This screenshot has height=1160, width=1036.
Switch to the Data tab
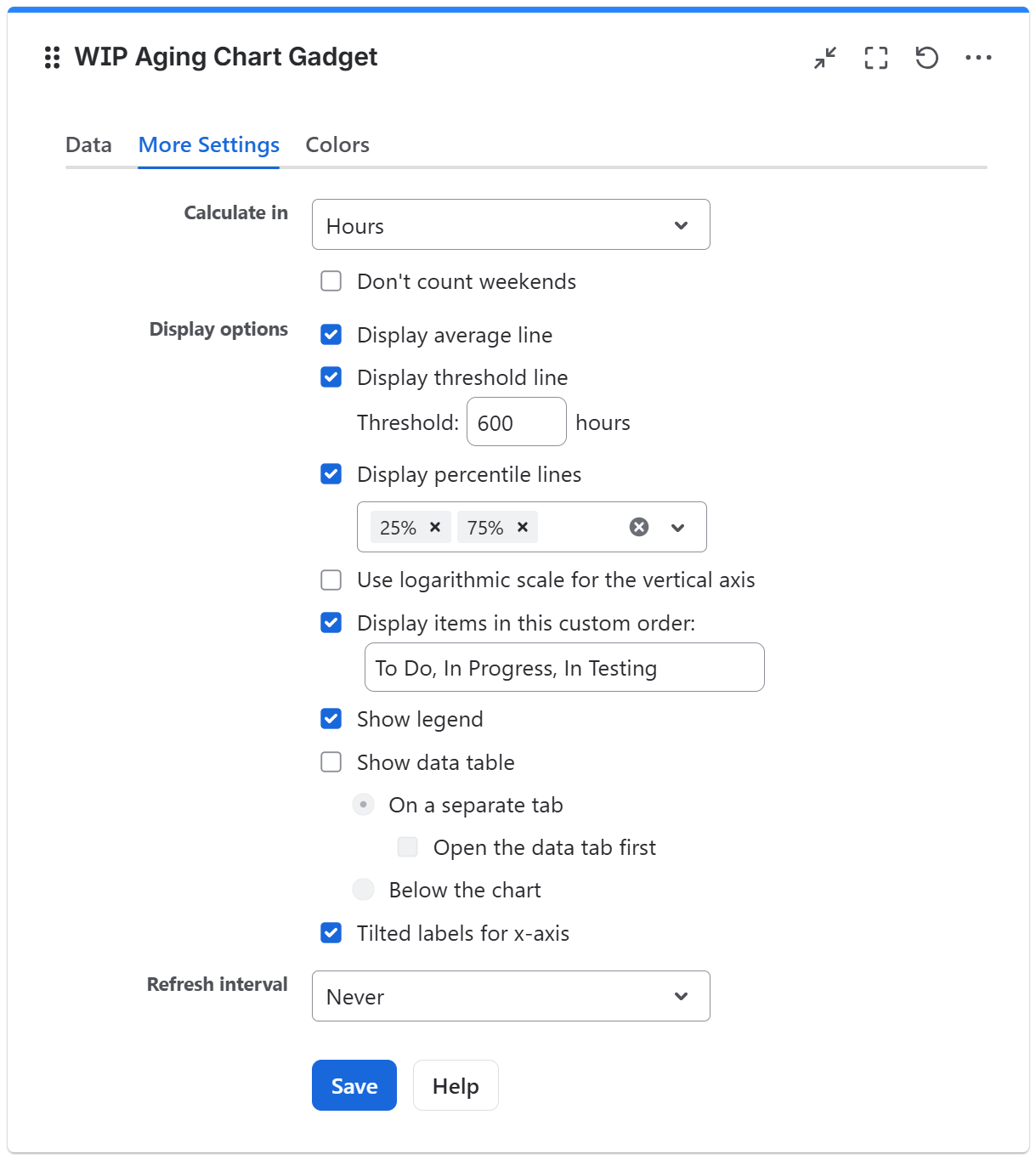tap(88, 144)
